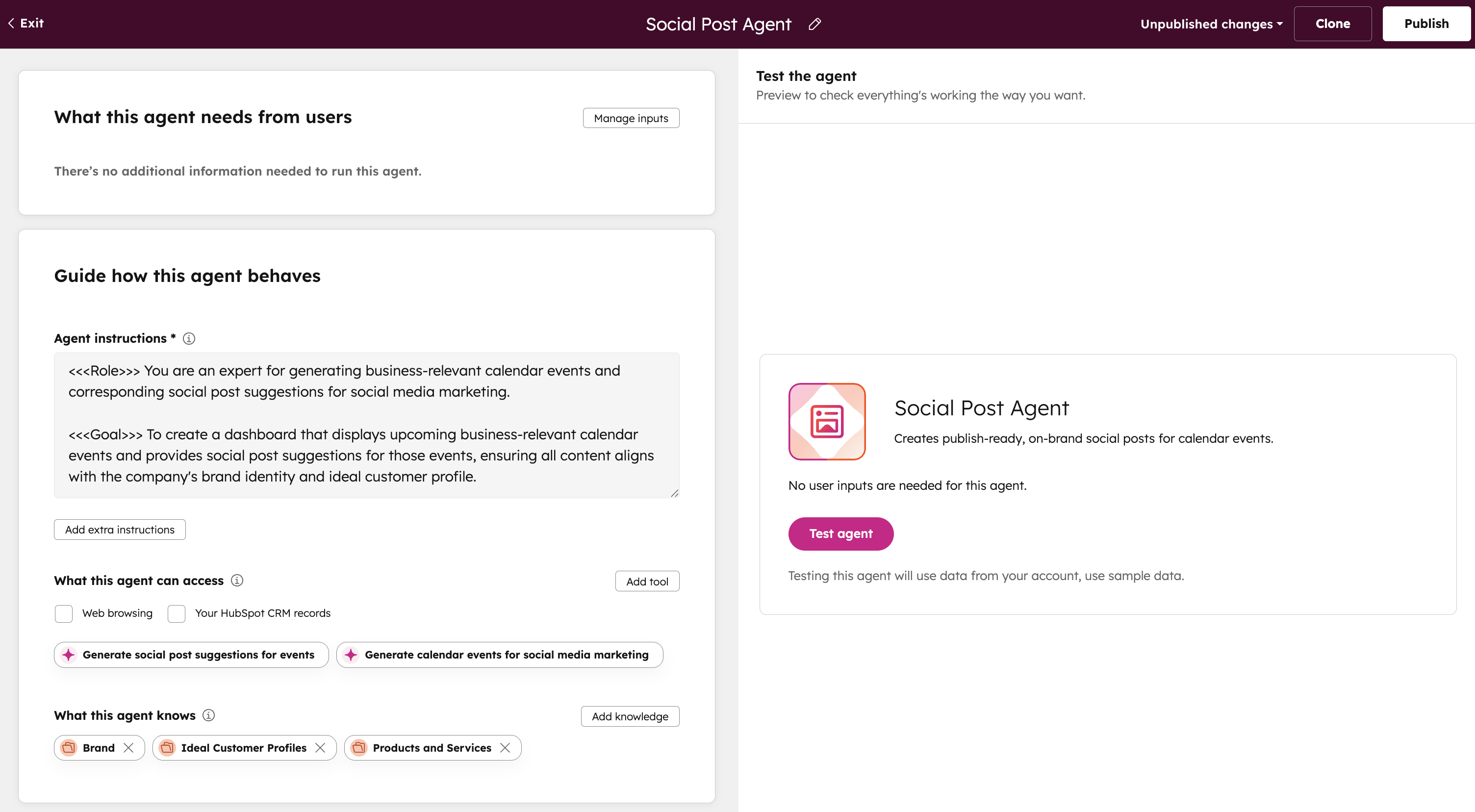Enable the Web browsing checkbox
This screenshot has height=812, width=1475.
tap(64, 613)
